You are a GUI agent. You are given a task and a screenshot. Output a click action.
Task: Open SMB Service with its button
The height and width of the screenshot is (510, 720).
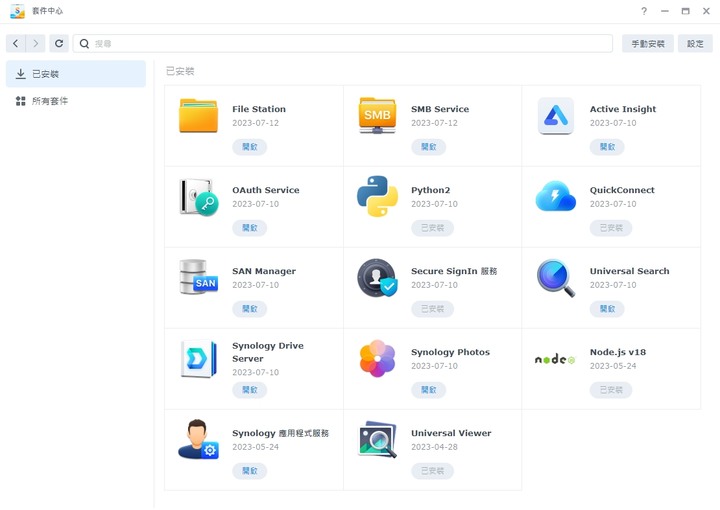coord(428,147)
